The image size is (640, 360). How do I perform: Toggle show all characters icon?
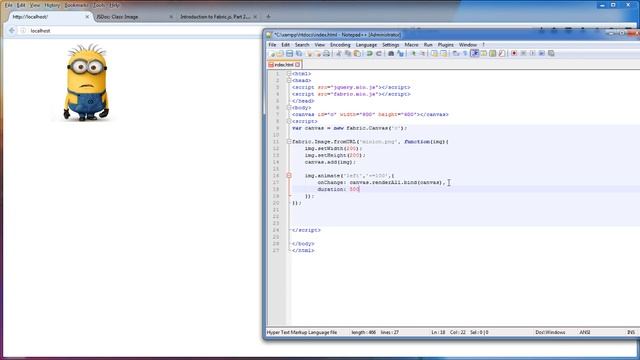(465, 53)
